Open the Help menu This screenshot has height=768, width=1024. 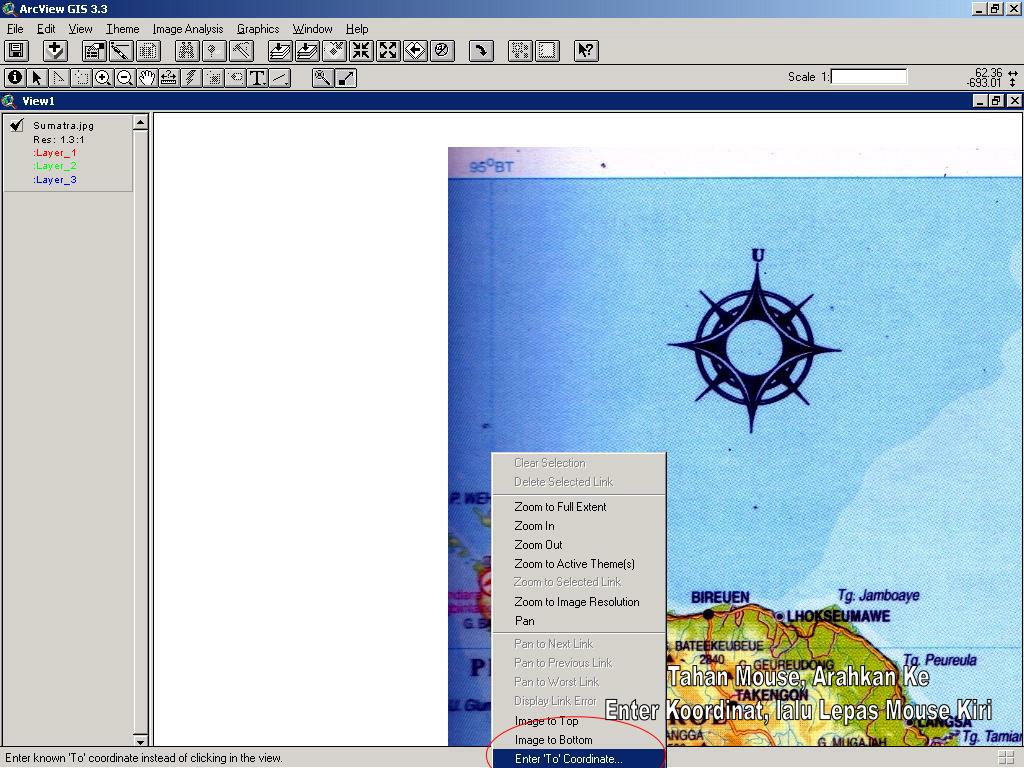click(x=357, y=29)
